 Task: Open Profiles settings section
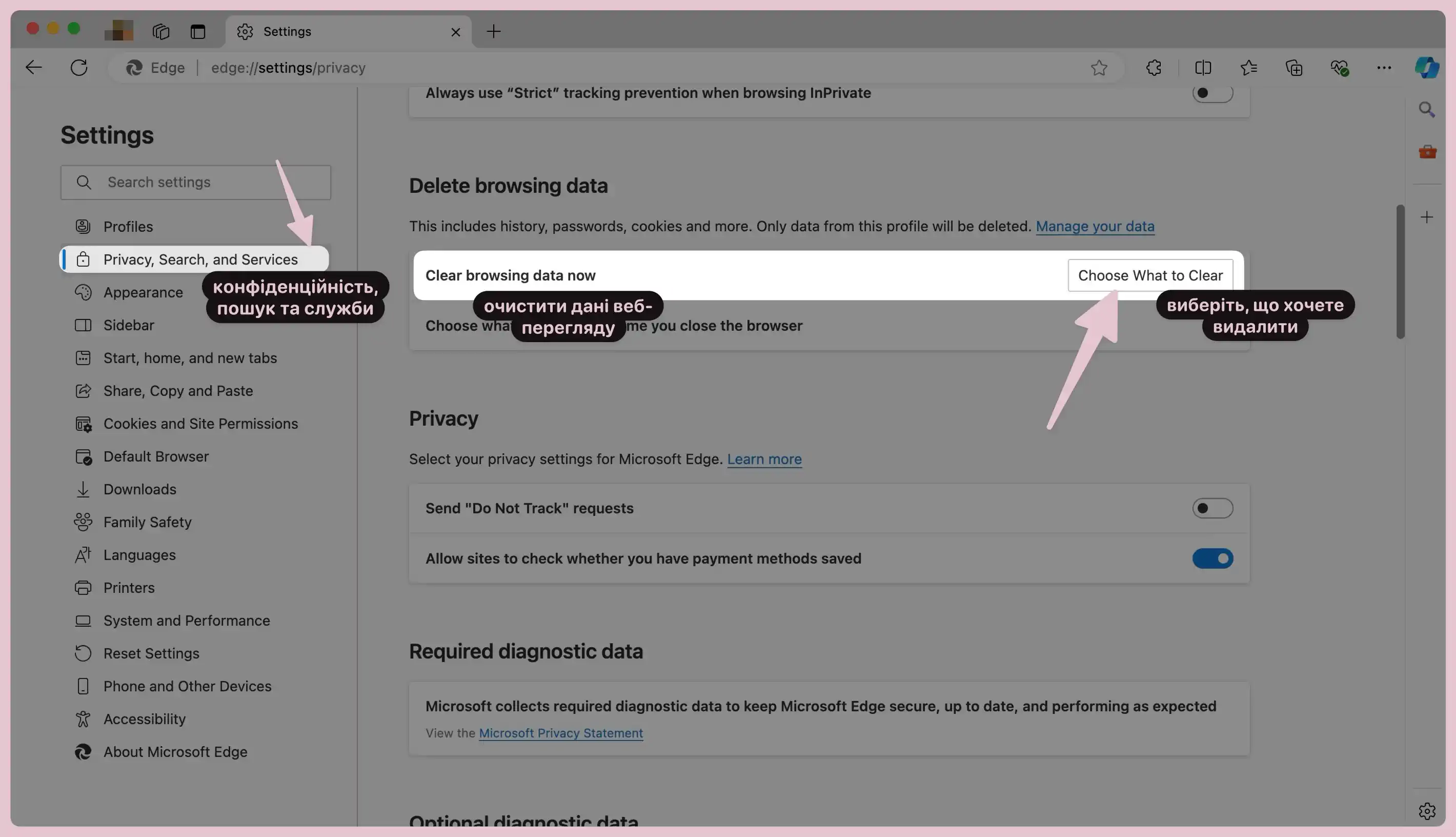coord(195,227)
